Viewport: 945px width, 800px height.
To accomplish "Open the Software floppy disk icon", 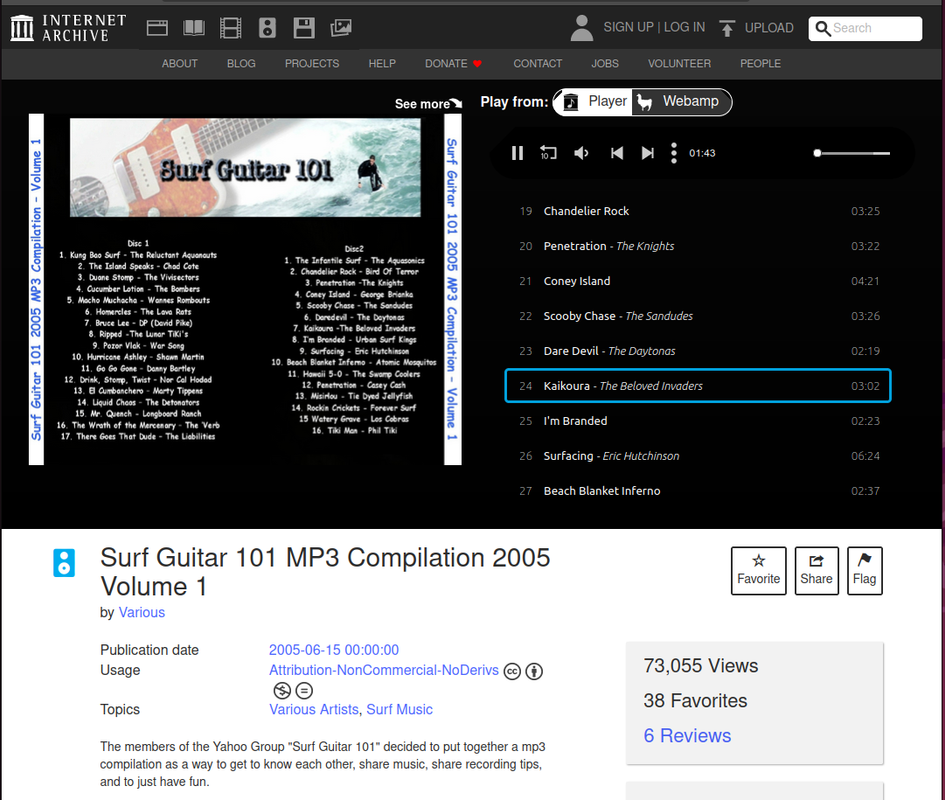I will point(304,28).
